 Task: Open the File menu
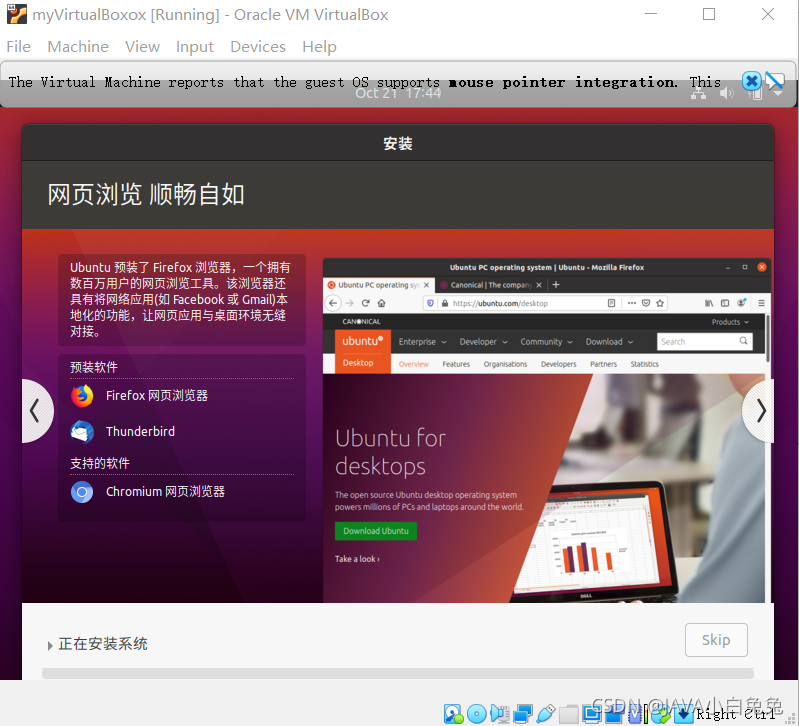point(18,46)
